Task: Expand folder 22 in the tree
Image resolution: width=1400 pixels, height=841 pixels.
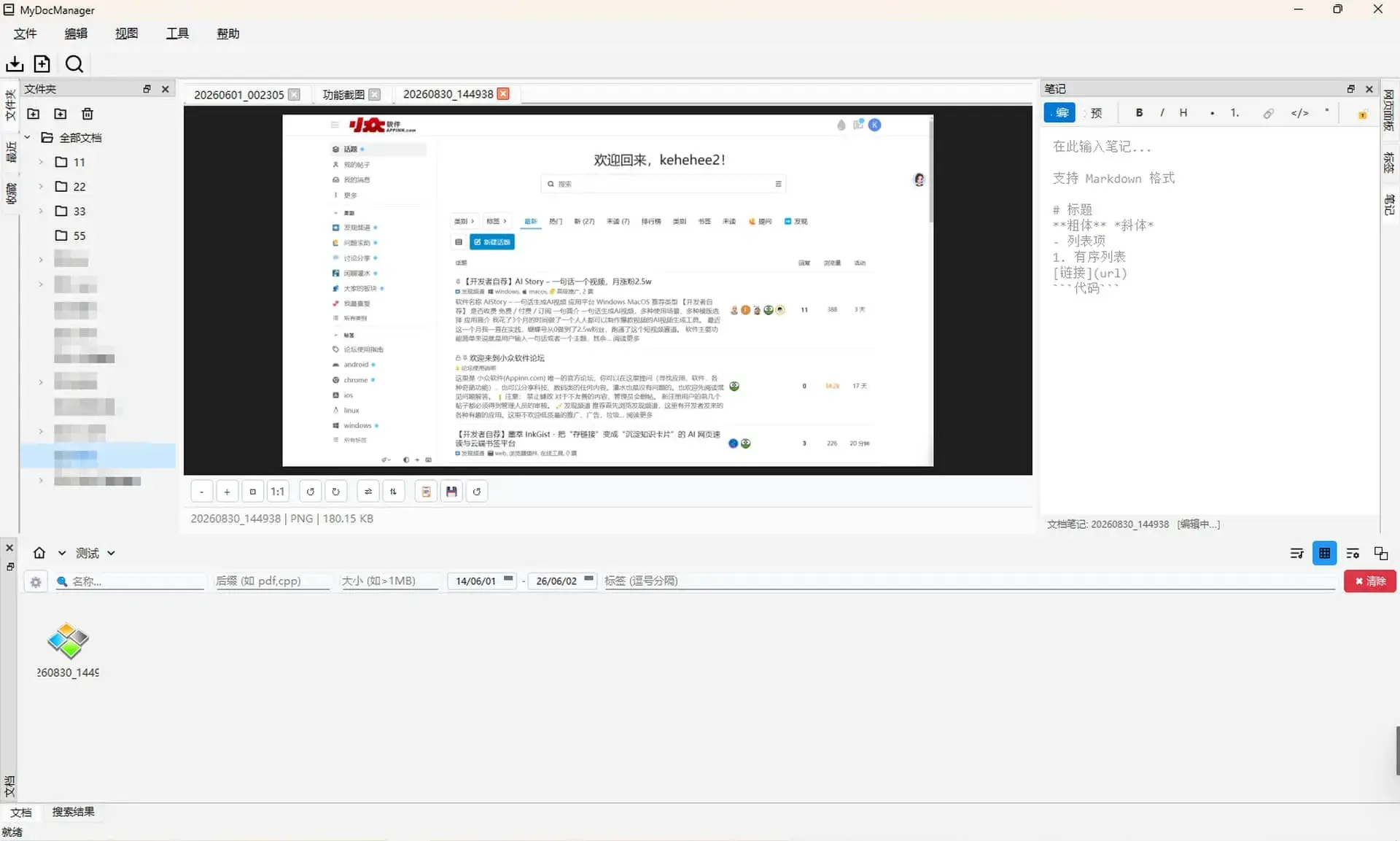Action: (41, 187)
